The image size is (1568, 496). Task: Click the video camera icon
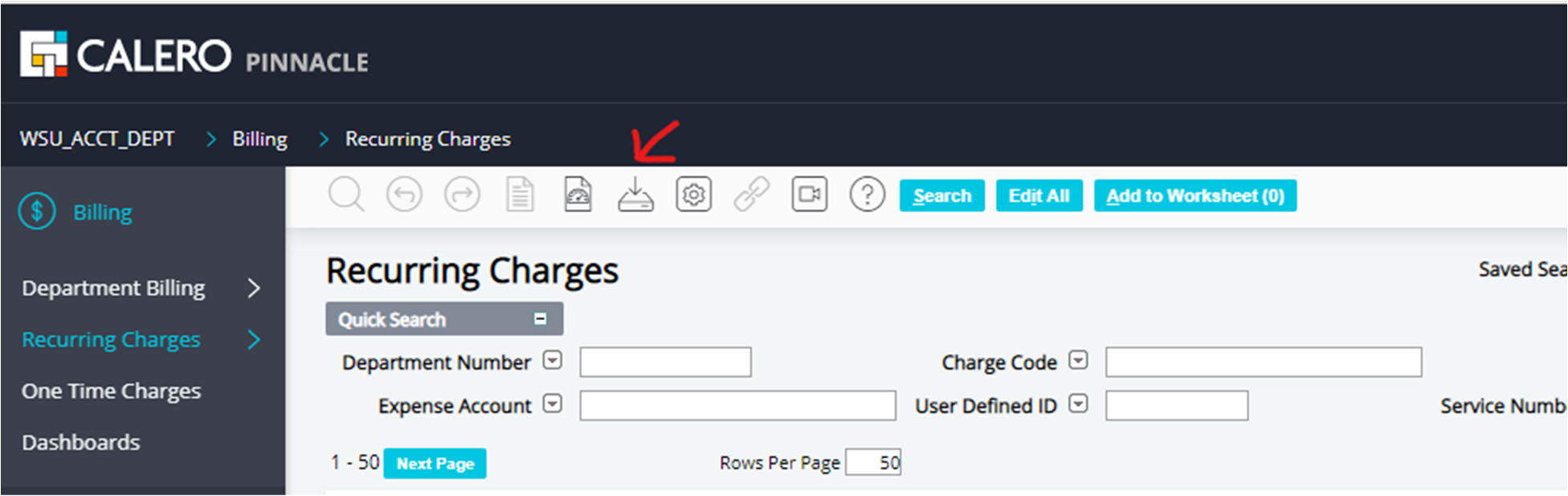809,195
